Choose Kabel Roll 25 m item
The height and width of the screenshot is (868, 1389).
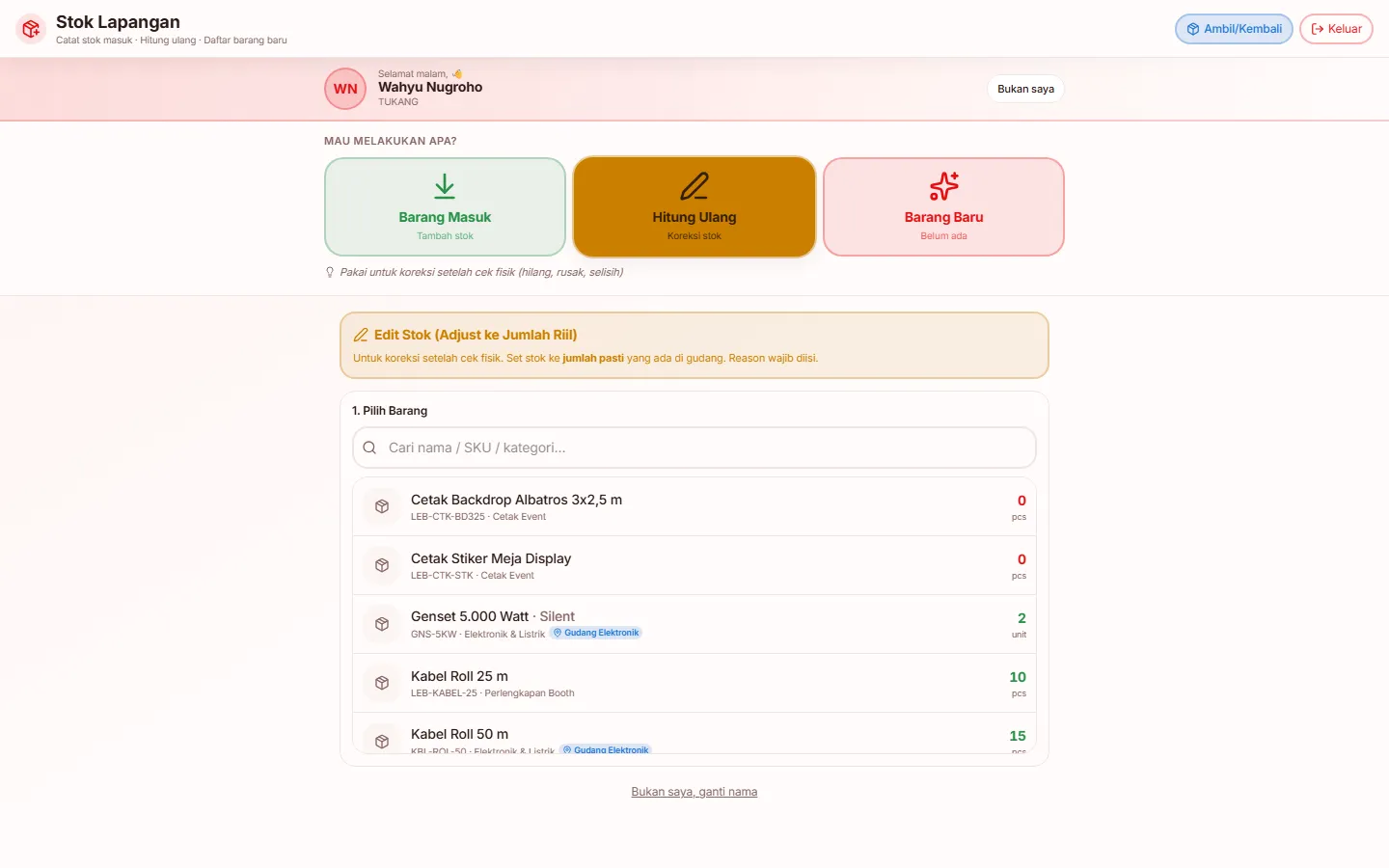click(x=694, y=683)
